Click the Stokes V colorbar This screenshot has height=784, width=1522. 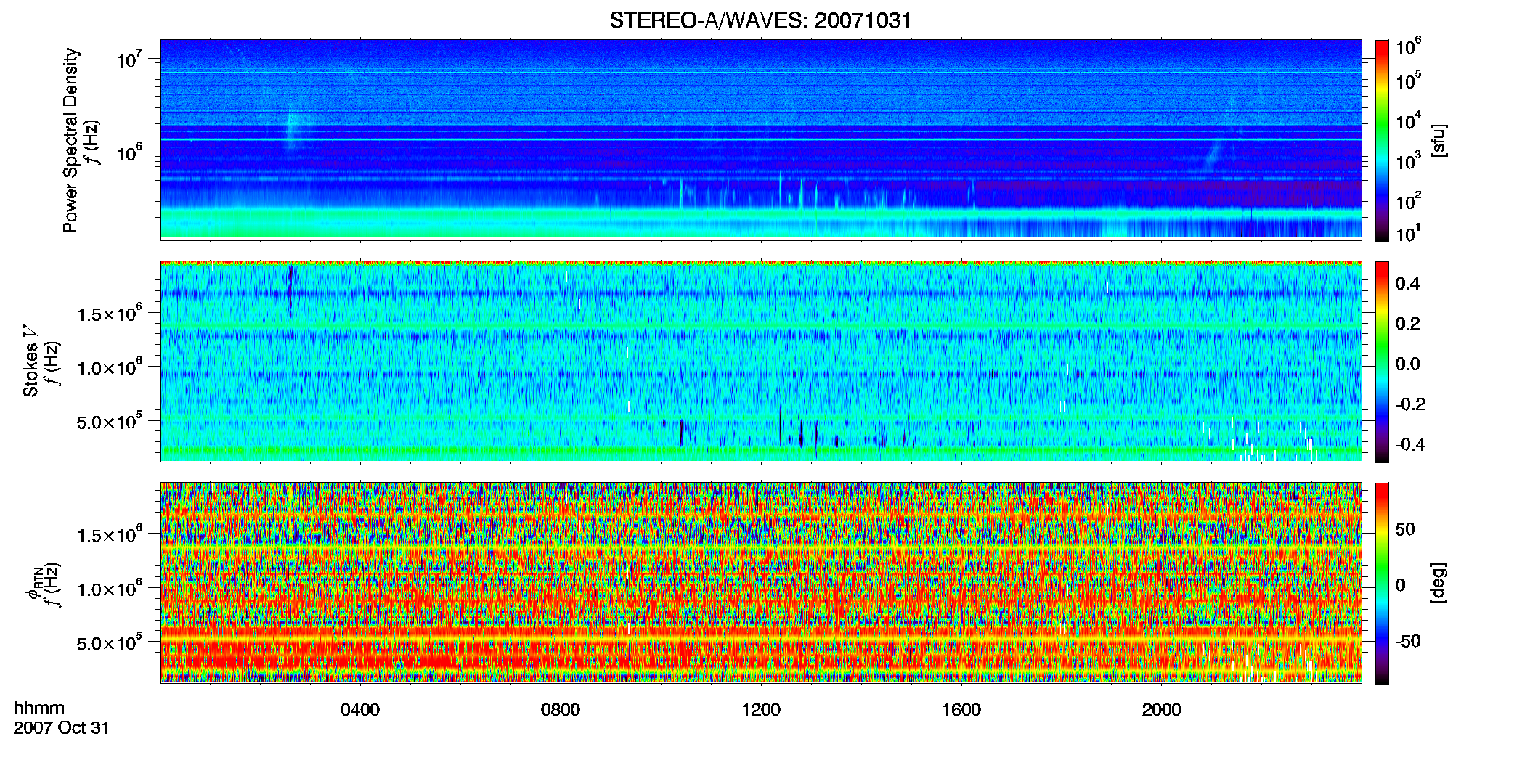tap(1382, 362)
